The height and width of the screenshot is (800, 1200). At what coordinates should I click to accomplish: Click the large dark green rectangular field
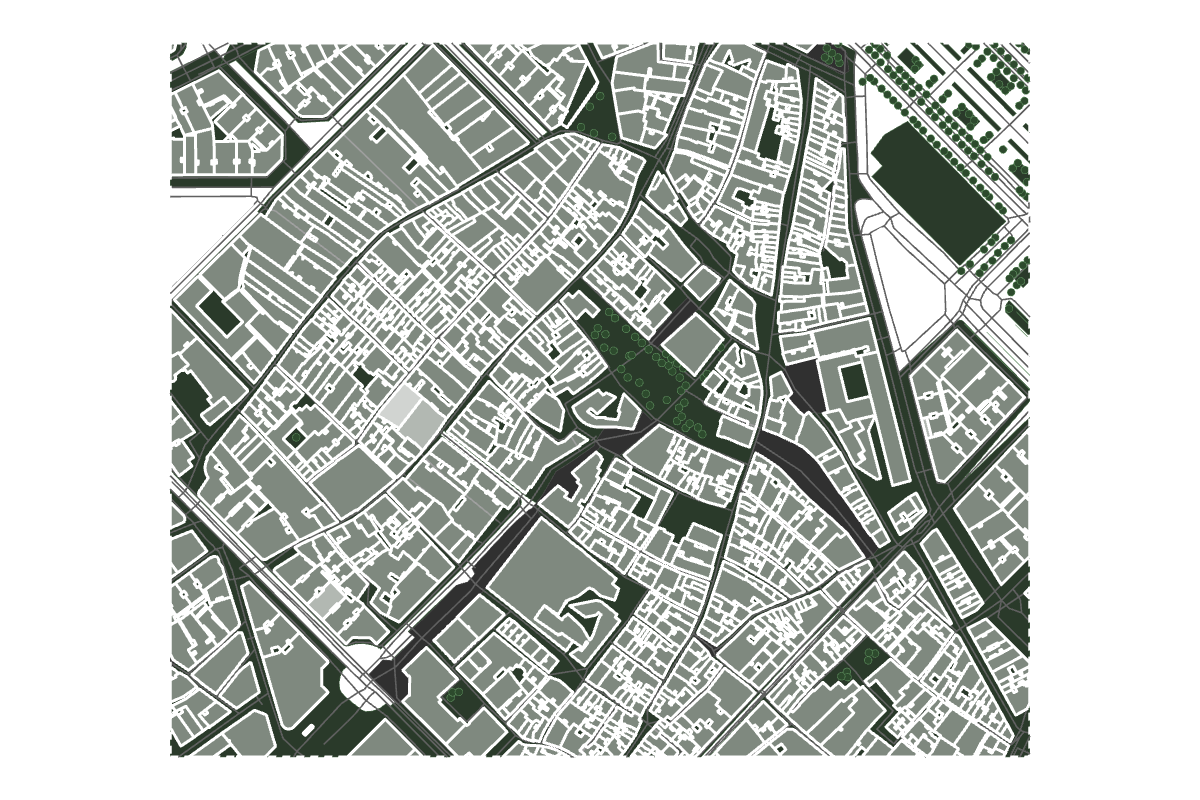tap(938, 192)
